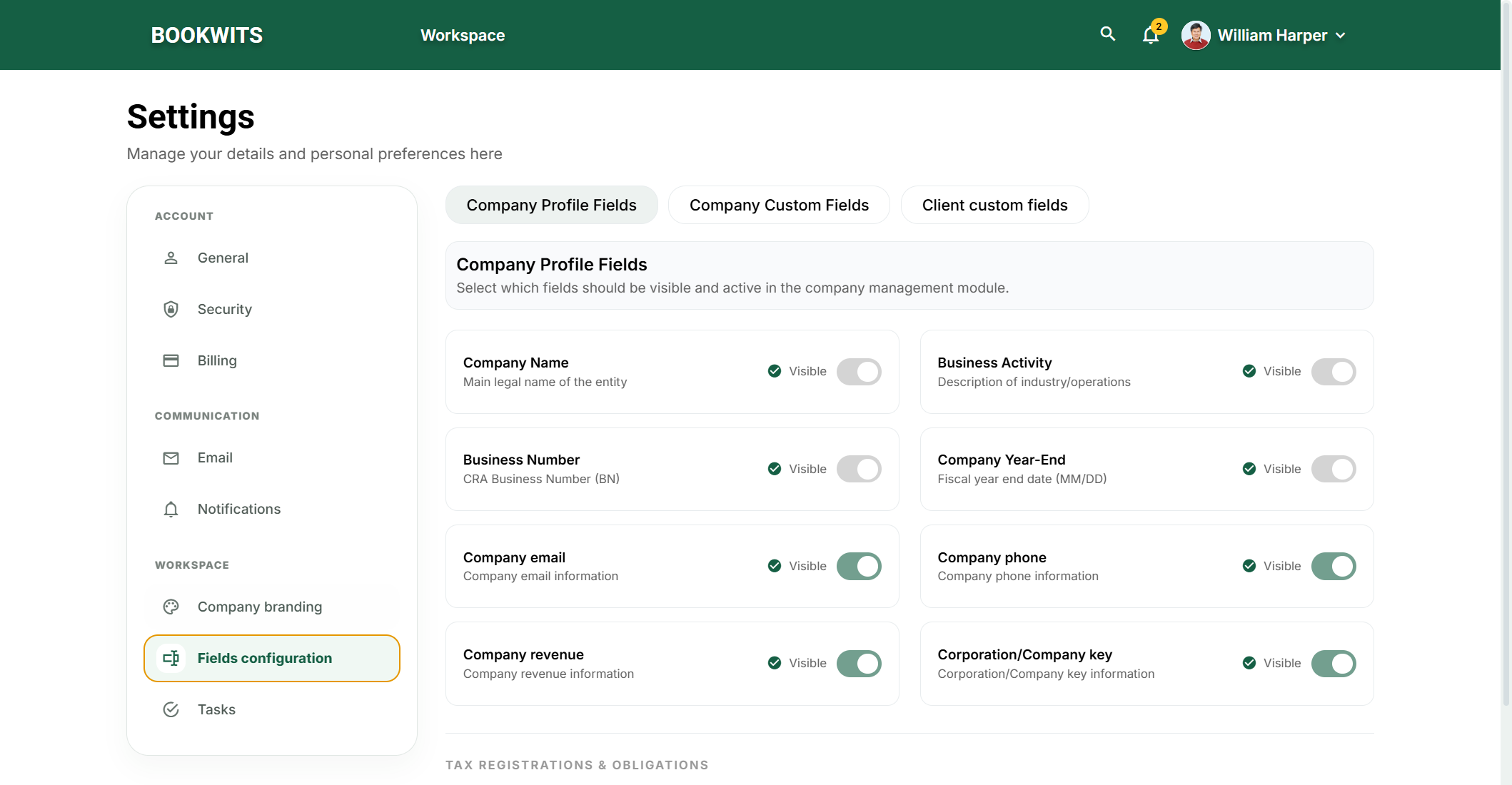This screenshot has width=1512, height=785.
Task: Click William Harper's profile avatar
Action: tap(1196, 35)
